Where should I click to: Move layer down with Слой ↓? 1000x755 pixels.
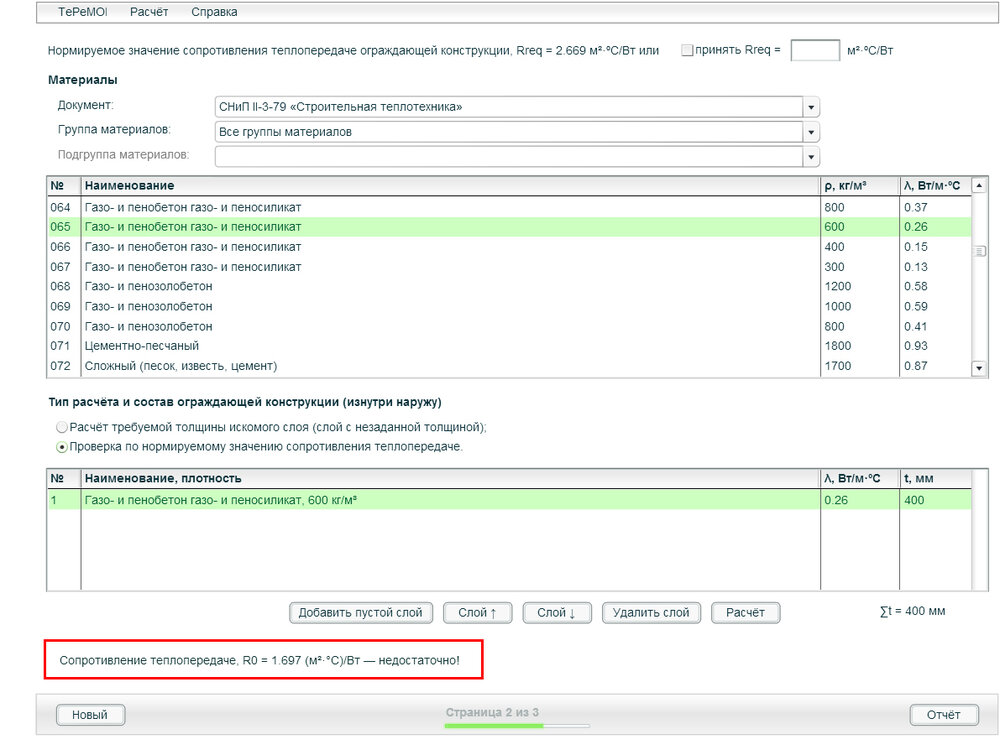(x=556, y=613)
